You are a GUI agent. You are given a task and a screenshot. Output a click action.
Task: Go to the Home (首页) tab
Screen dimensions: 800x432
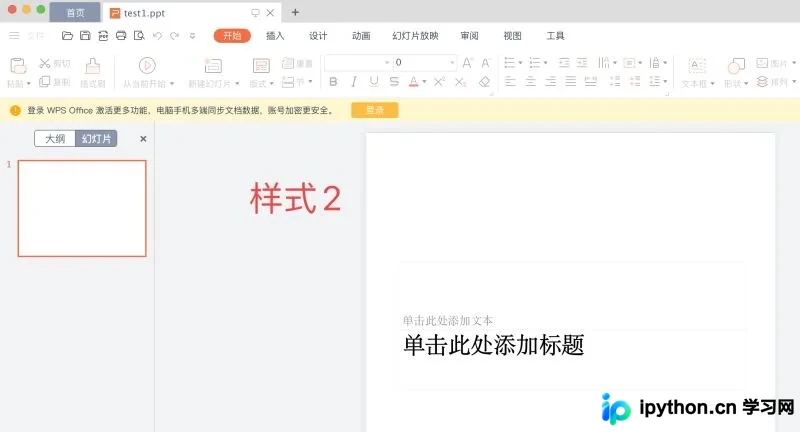coord(75,13)
